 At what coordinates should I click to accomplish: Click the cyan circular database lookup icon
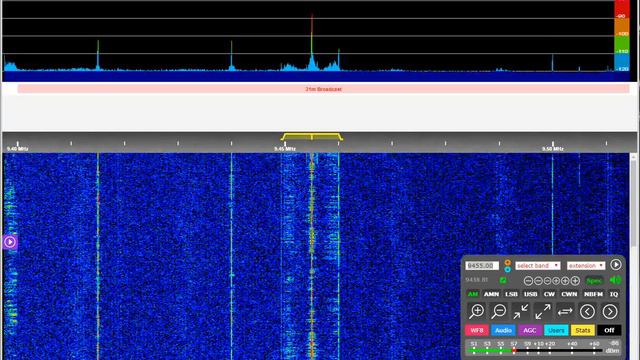pos(507,269)
